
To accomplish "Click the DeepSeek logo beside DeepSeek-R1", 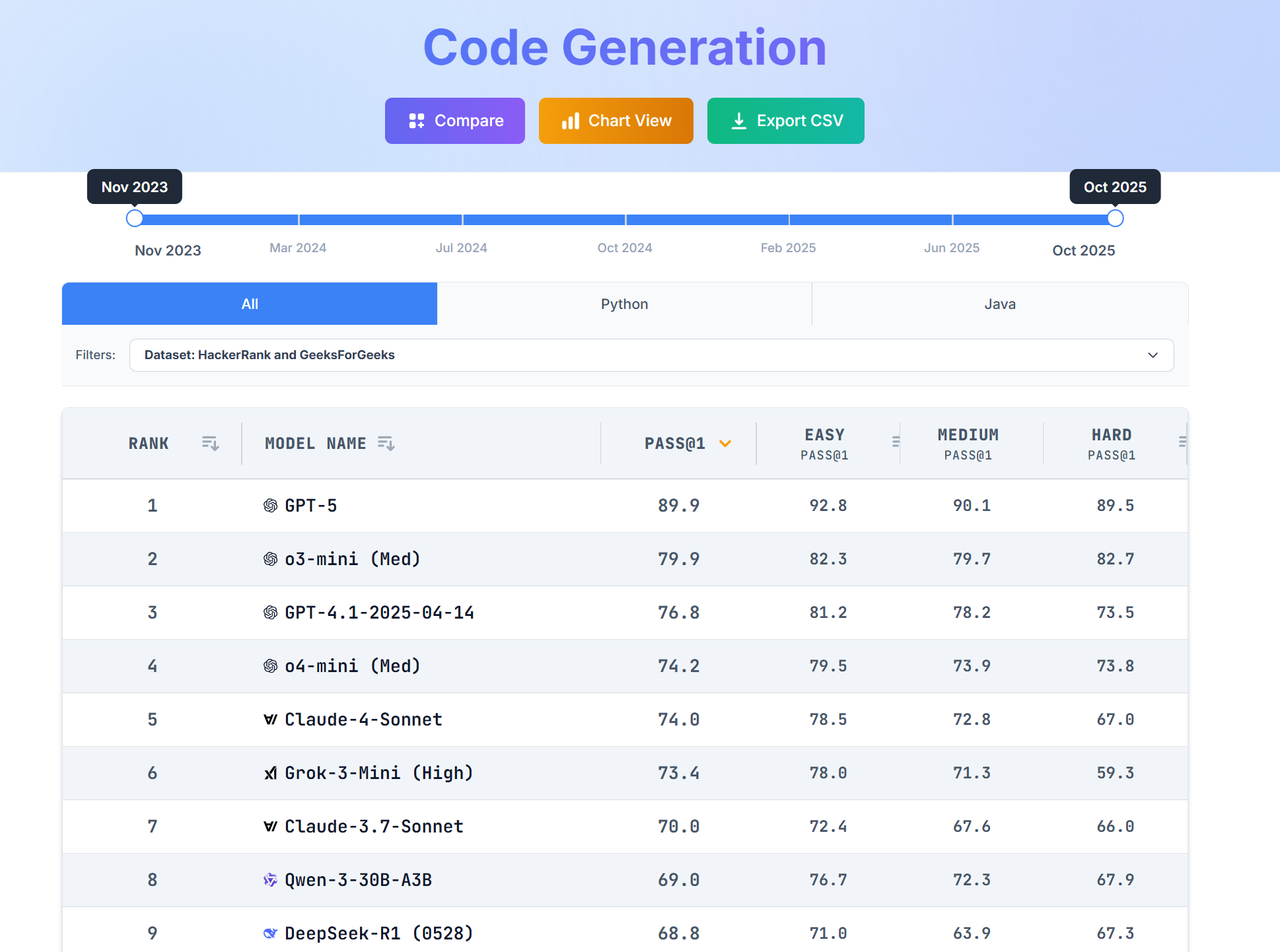I will 270,934.
